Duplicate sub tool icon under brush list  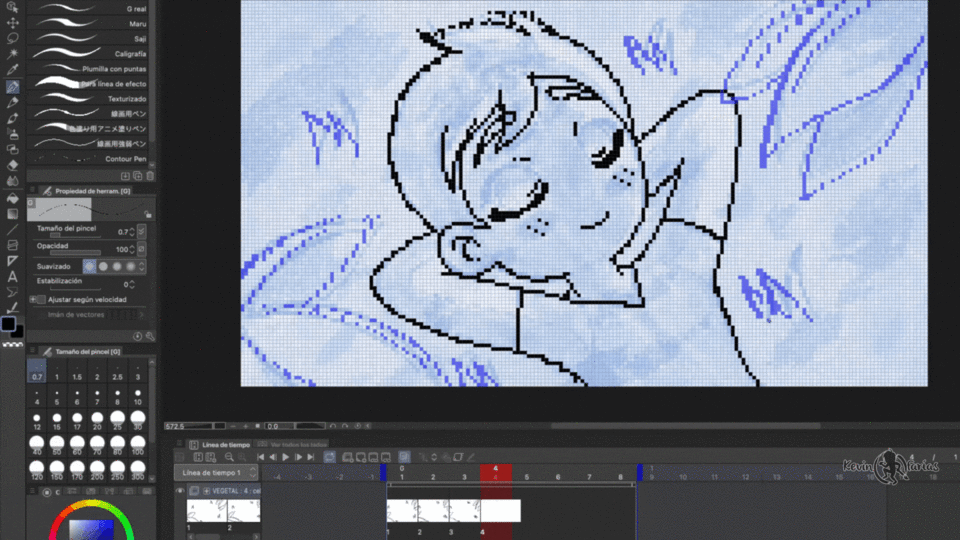click(138, 176)
